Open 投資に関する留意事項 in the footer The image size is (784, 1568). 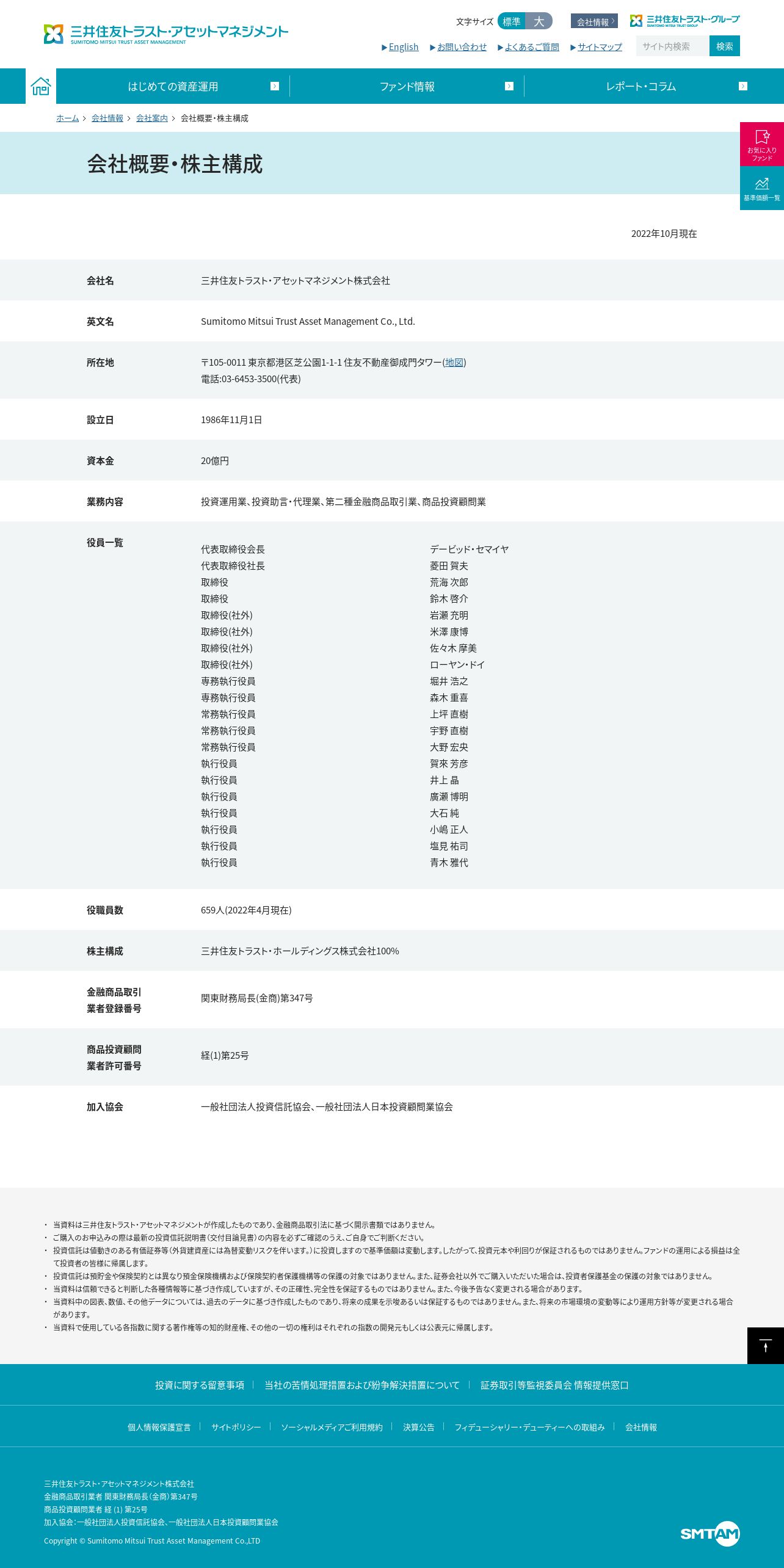200,1385
